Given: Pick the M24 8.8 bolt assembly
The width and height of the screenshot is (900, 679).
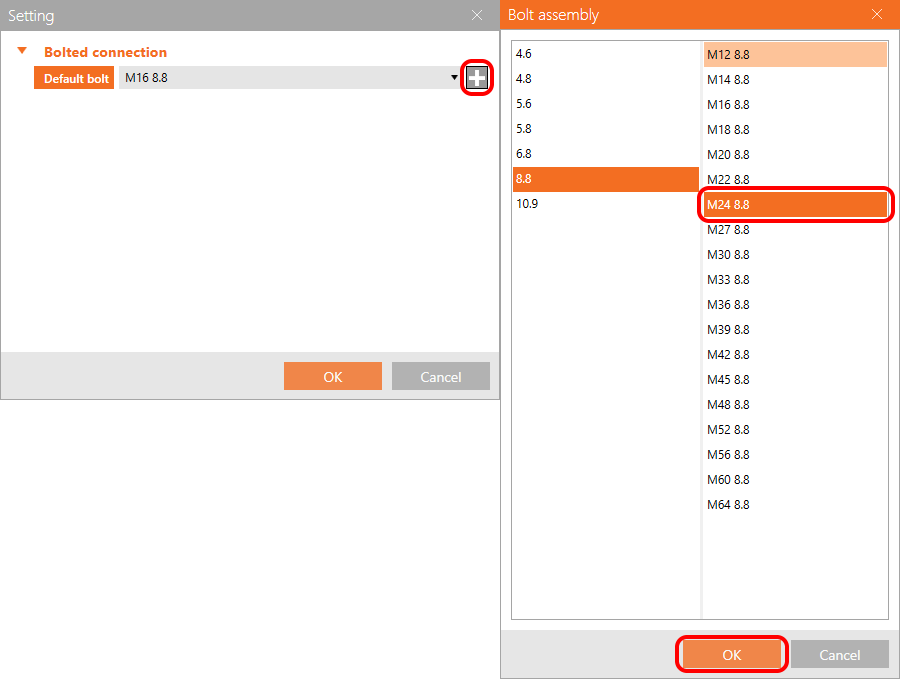Looking at the screenshot, I should tap(795, 204).
